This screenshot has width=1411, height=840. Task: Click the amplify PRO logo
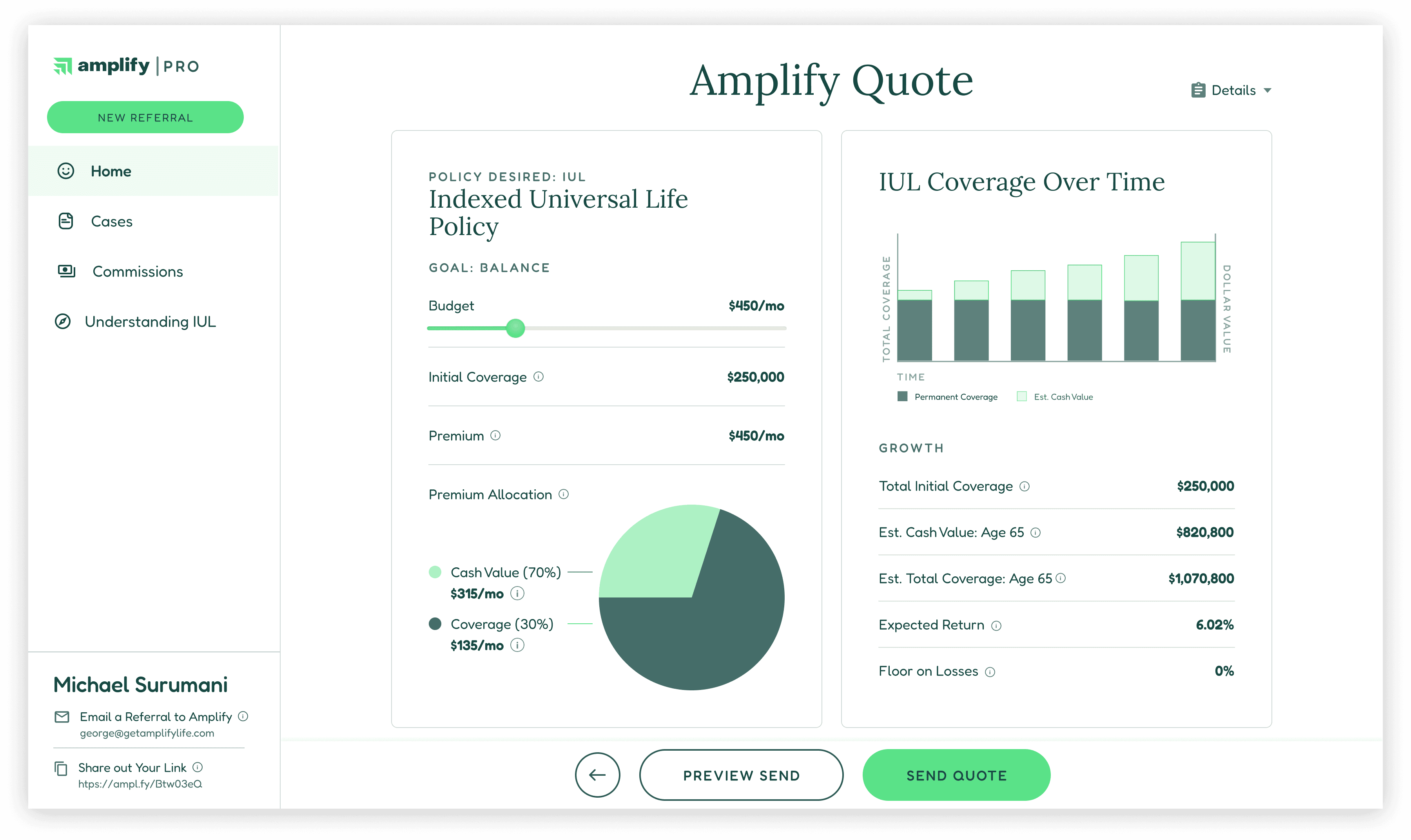click(126, 66)
